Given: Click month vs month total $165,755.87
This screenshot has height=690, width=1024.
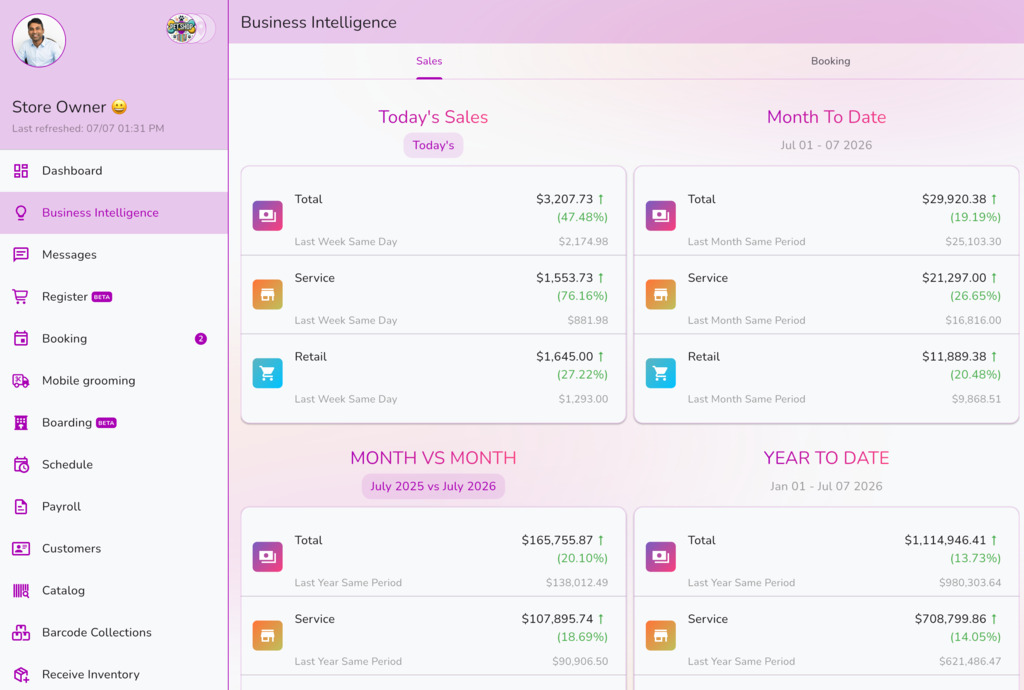Looking at the screenshot, I should click(x=557, y=541).
